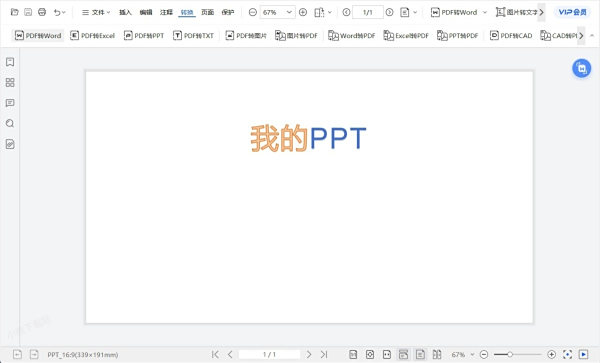
Task: Open the 67% zoom dropdown in status bar
Action: [463, 355]
